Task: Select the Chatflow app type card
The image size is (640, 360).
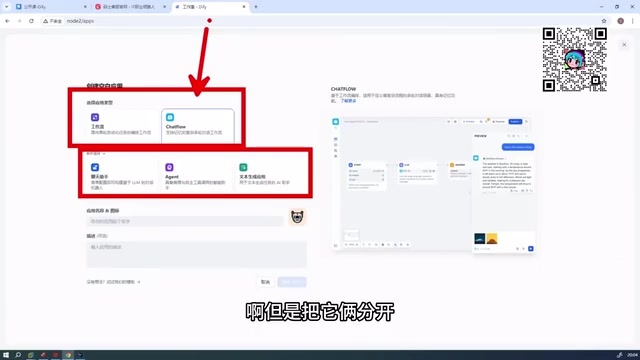Action: click(x=198, y=126)
